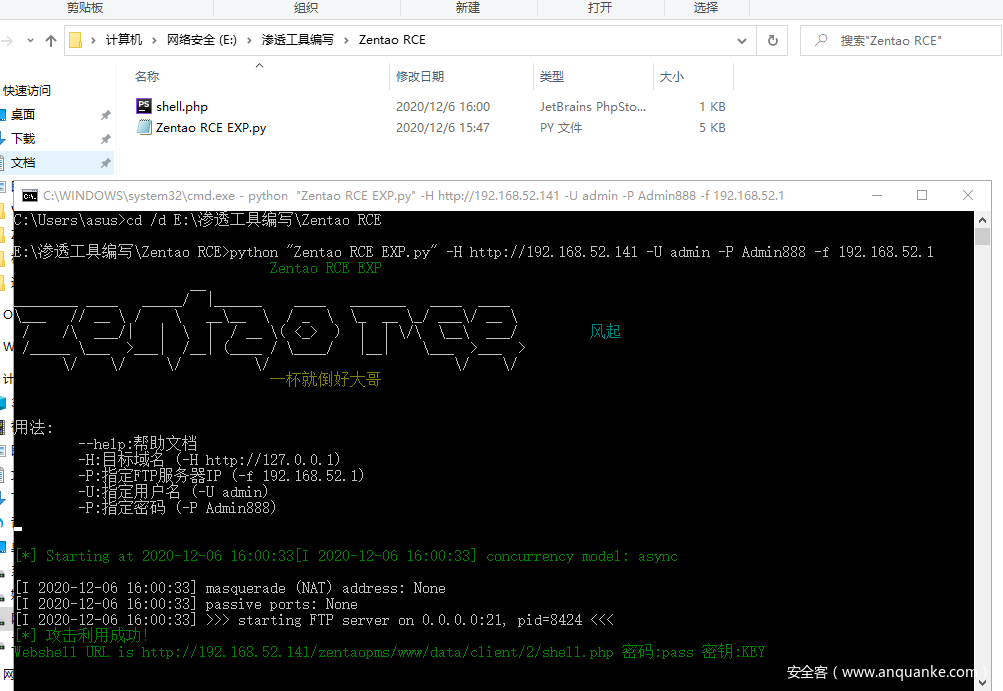Select Zentao RCE in the breadcrumb path
This screenshot has width=1003, height=691.
click(392, 40)
